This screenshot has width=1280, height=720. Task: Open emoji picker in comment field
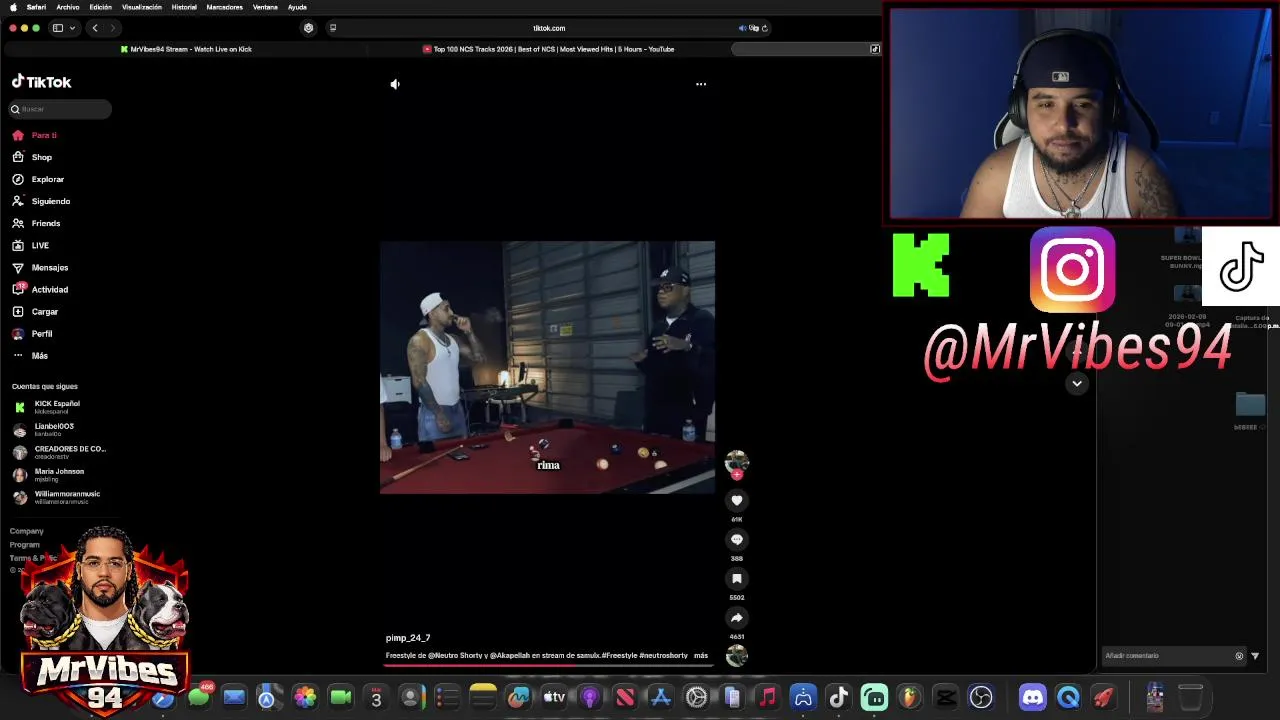[x=1239, y=656]
